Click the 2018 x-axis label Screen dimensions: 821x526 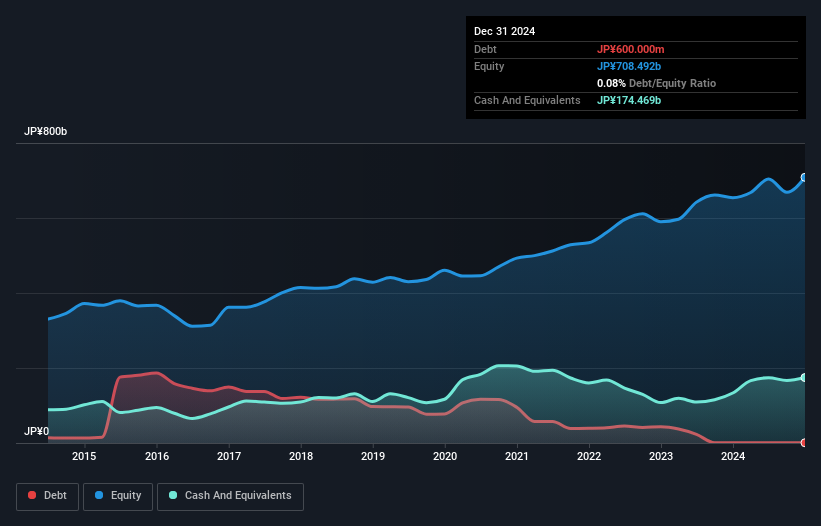(301, 456)
